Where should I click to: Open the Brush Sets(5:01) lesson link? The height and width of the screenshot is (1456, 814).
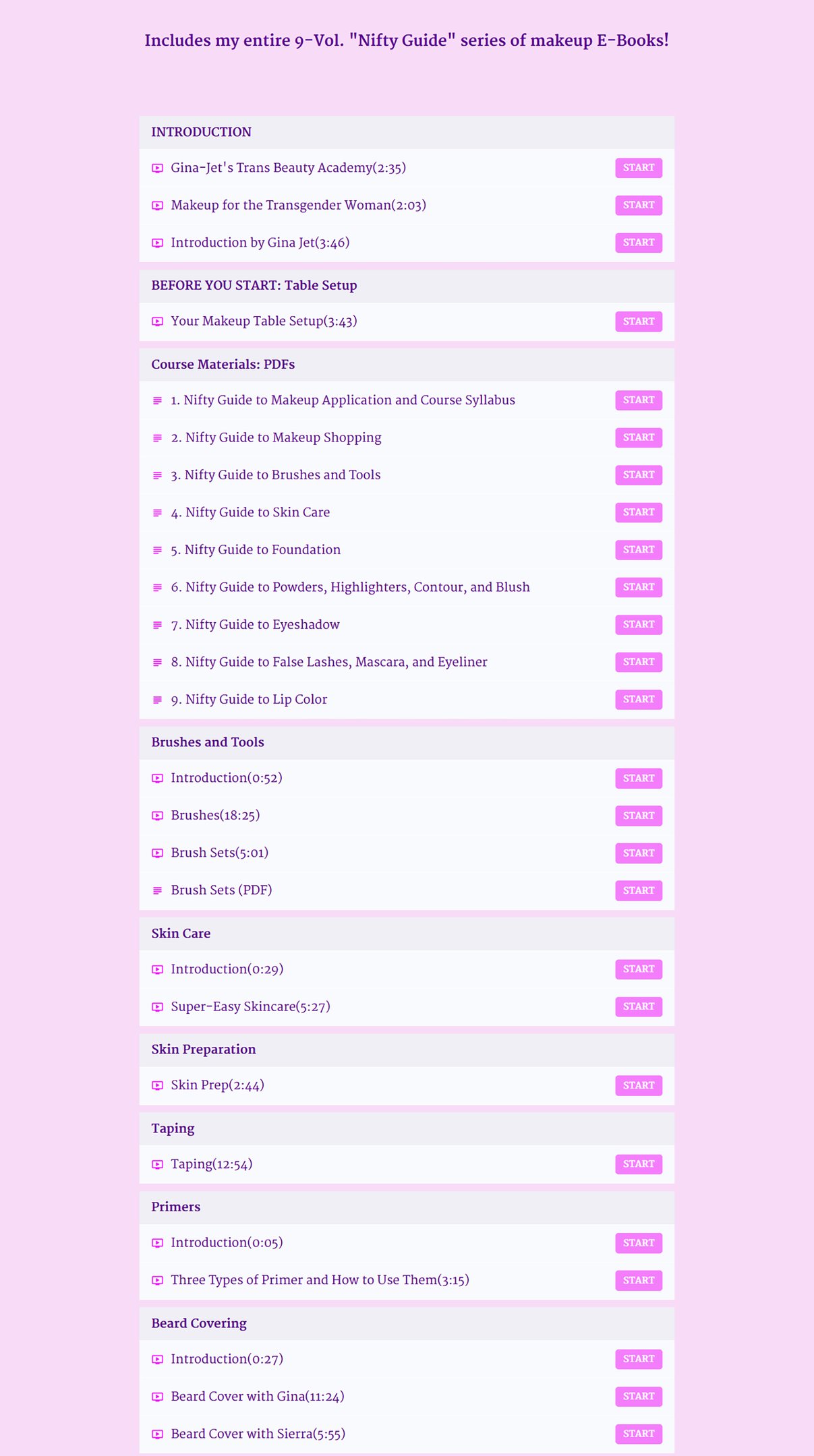(x=219, y=853)
